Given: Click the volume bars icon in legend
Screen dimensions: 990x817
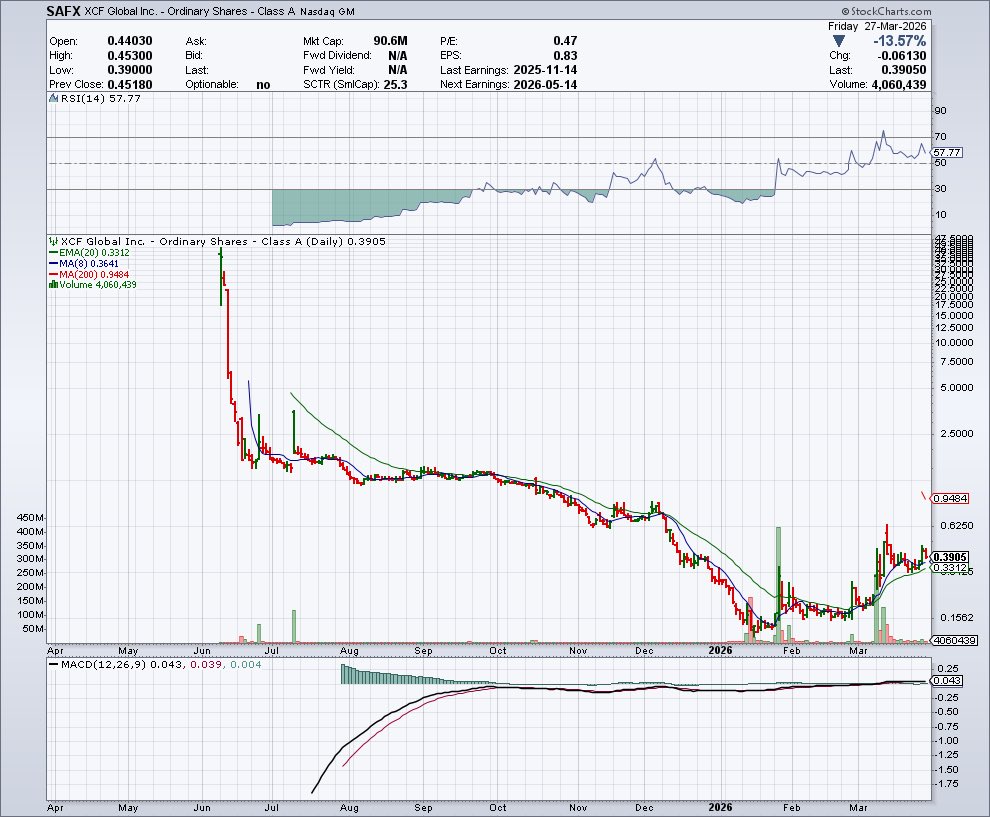Looking at the screenshot, I should pyautogui.click(x=53, y=285).
